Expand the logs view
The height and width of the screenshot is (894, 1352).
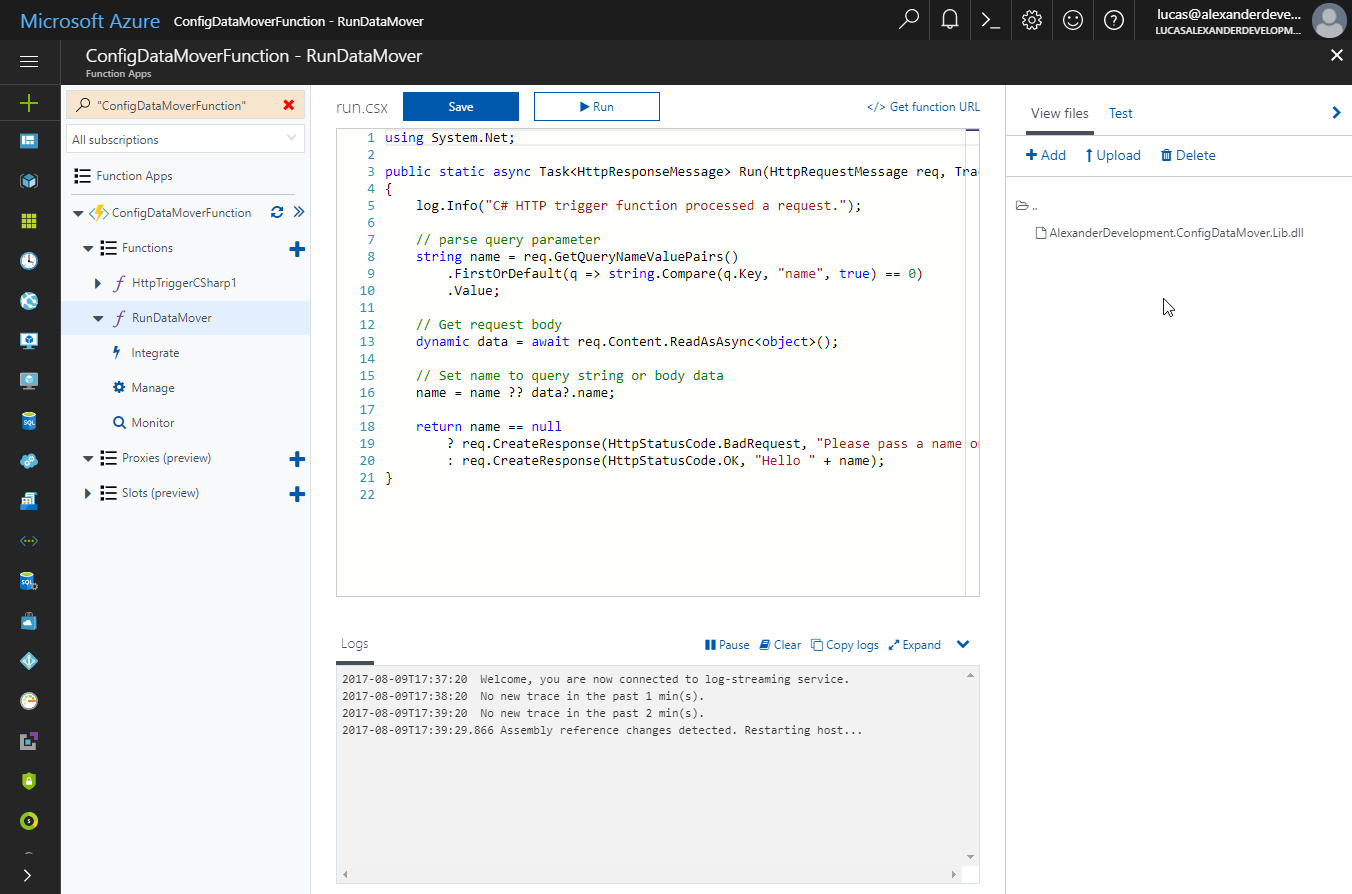pos(915,645)
